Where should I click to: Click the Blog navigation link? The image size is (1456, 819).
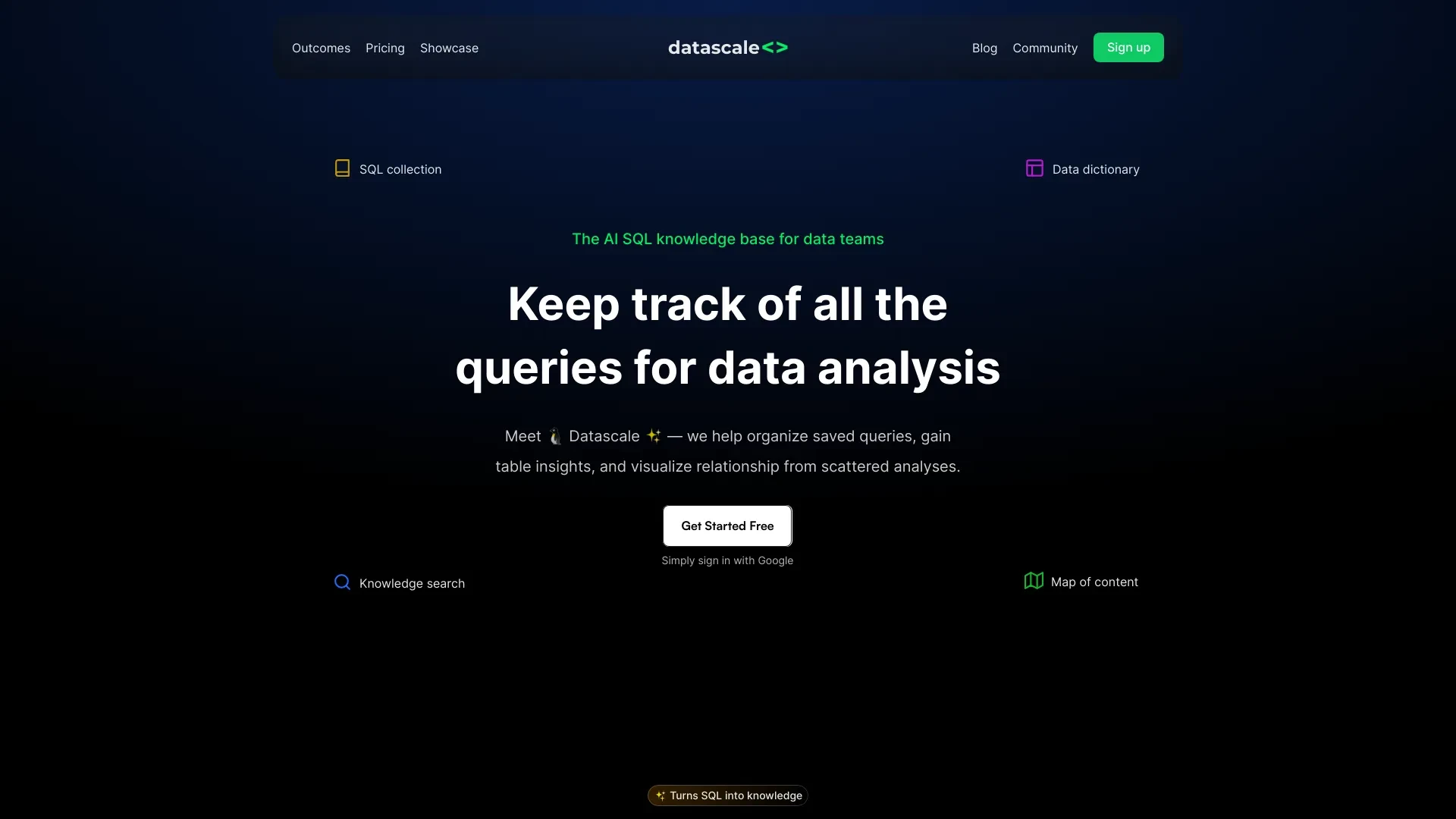[x=984, y=47]
